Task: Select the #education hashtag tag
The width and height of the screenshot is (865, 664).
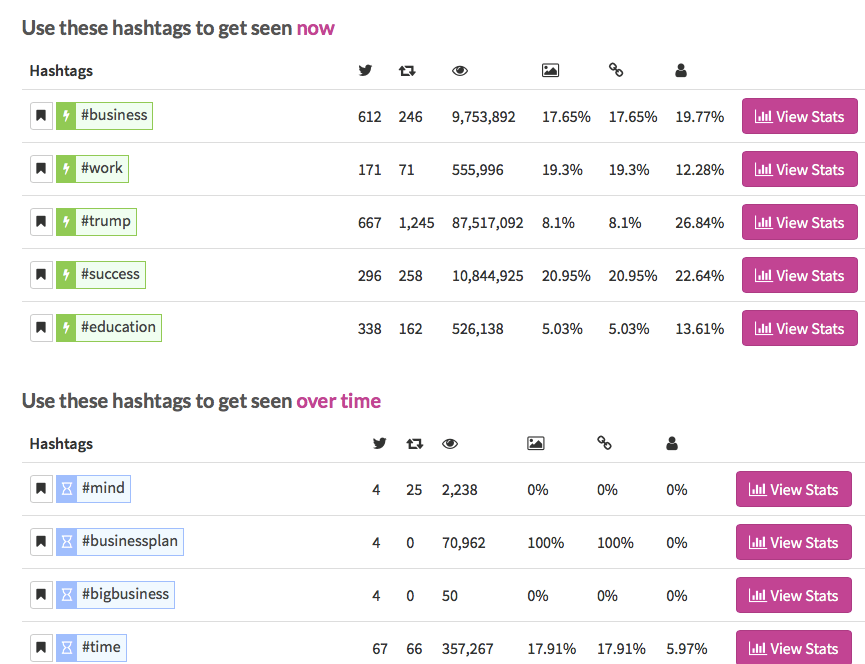Action: coord(118,328)
